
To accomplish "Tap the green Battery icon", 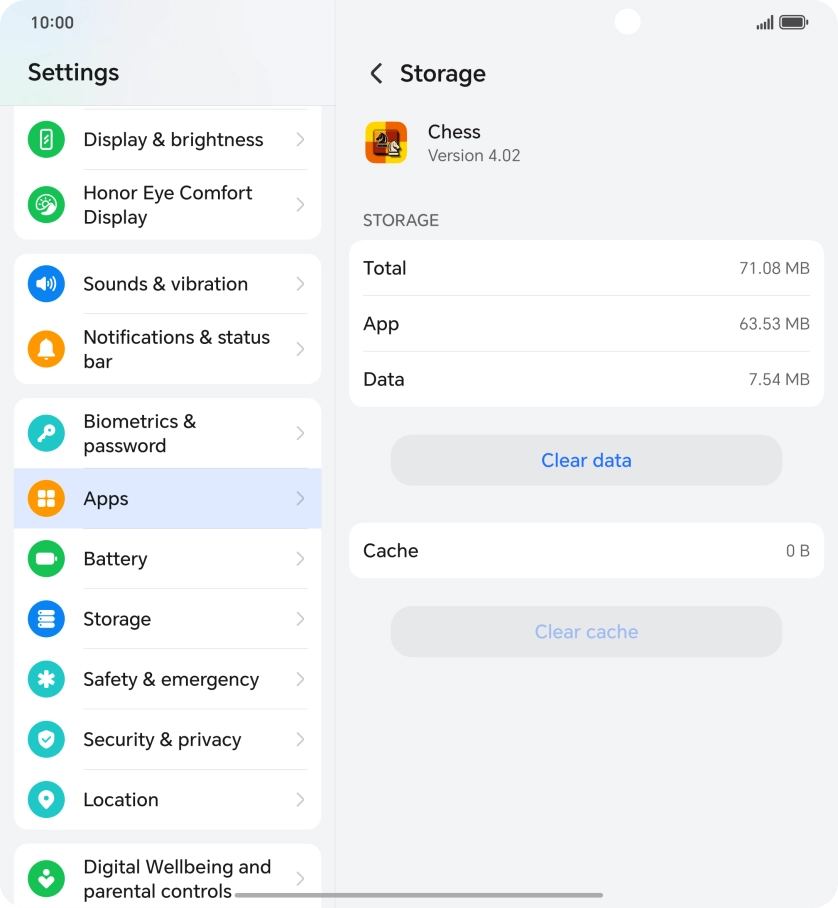I will pos(46,559).
